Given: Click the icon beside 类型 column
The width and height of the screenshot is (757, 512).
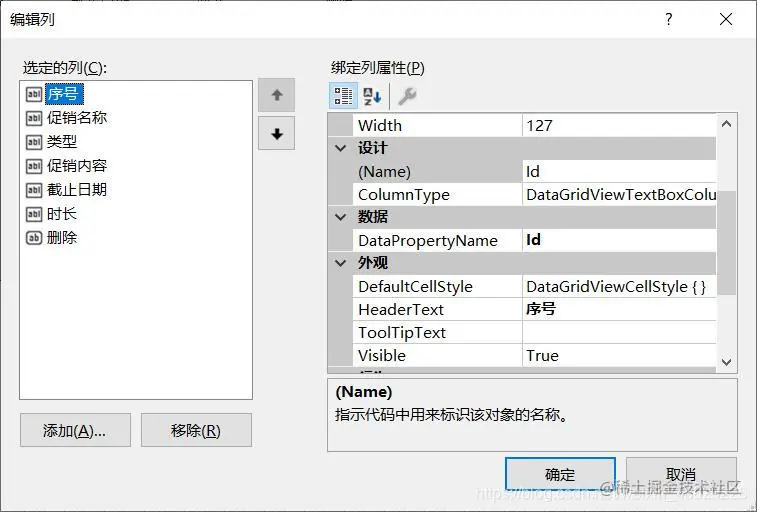Looking at the screenshot, I should coord(34,142).
